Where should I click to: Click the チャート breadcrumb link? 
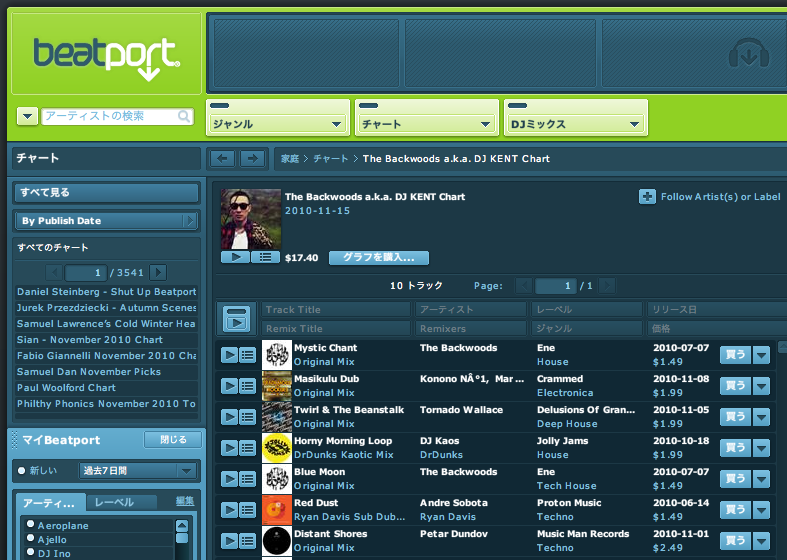coord(331,159)
